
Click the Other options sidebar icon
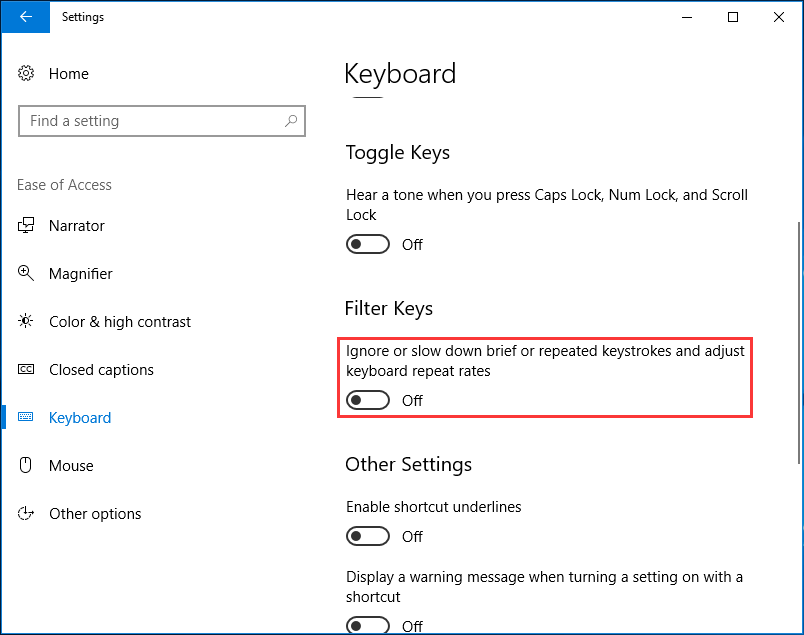click(x=27, y=514)
